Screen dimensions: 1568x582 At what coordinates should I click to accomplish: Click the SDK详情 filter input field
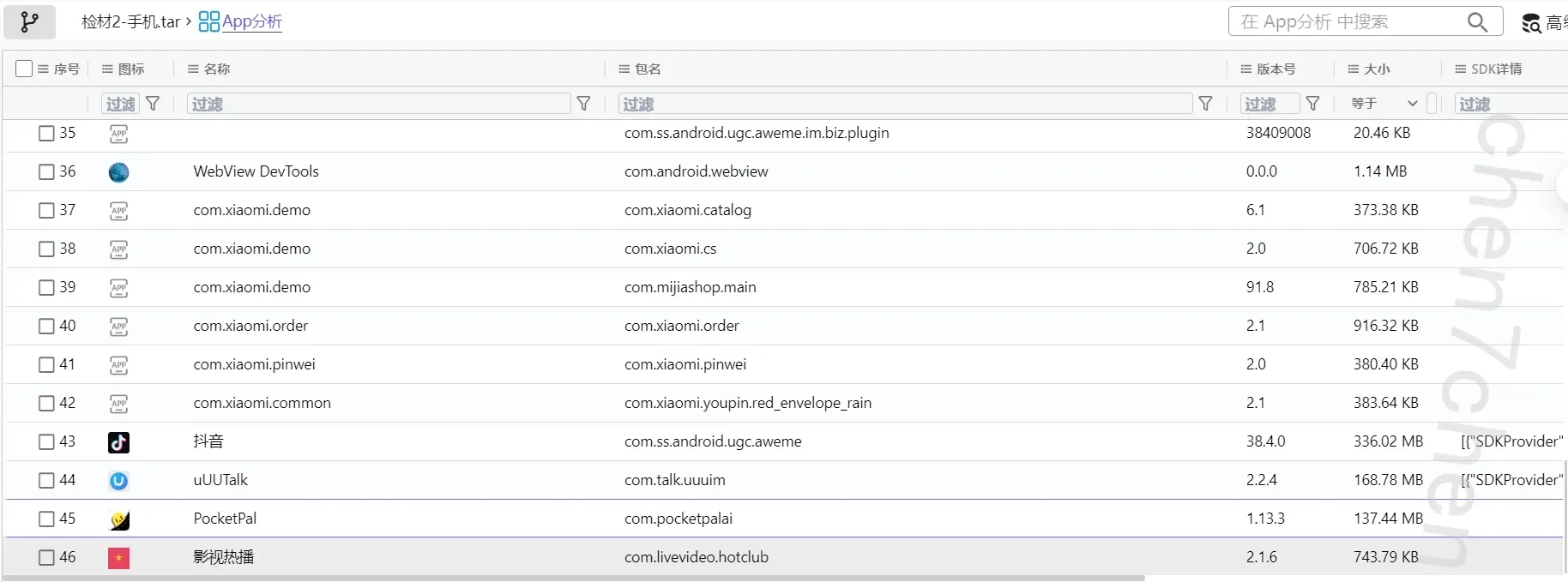coord(1511,104)
